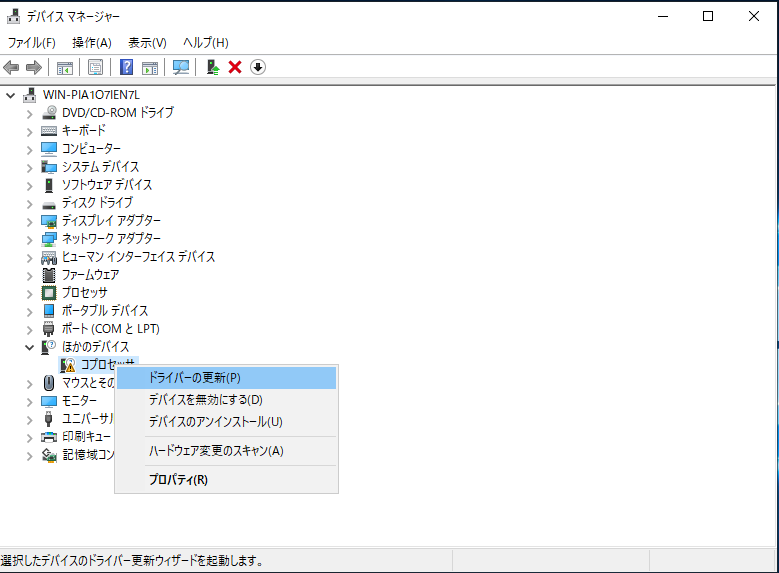Click the ポート (COM と LPT) icon
779x573 pixels.
tap(49, 329)
